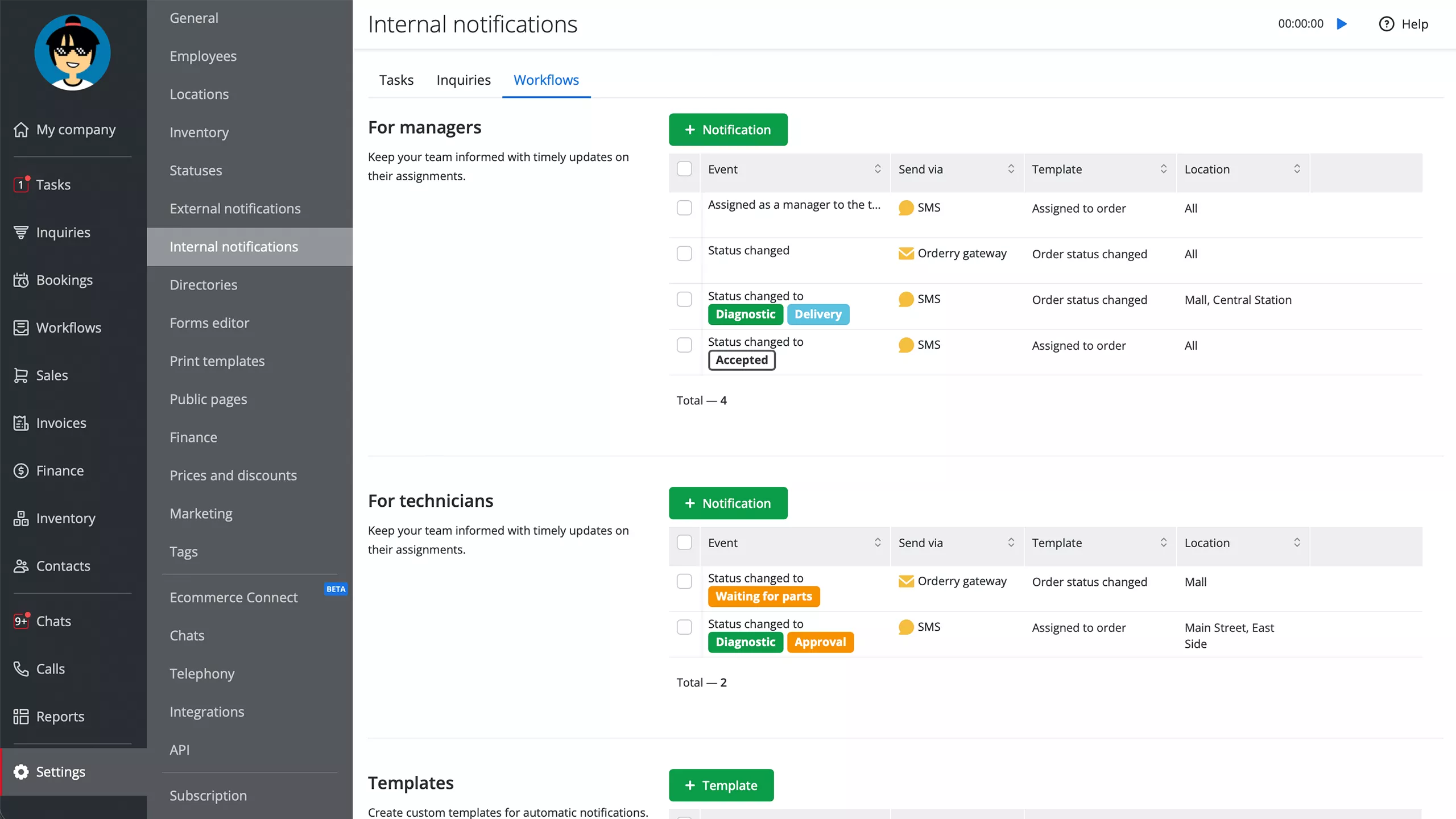Click the Chats icon with 9+ badge
This screenshot has width=1456, height=819.
tap(21, 621)
